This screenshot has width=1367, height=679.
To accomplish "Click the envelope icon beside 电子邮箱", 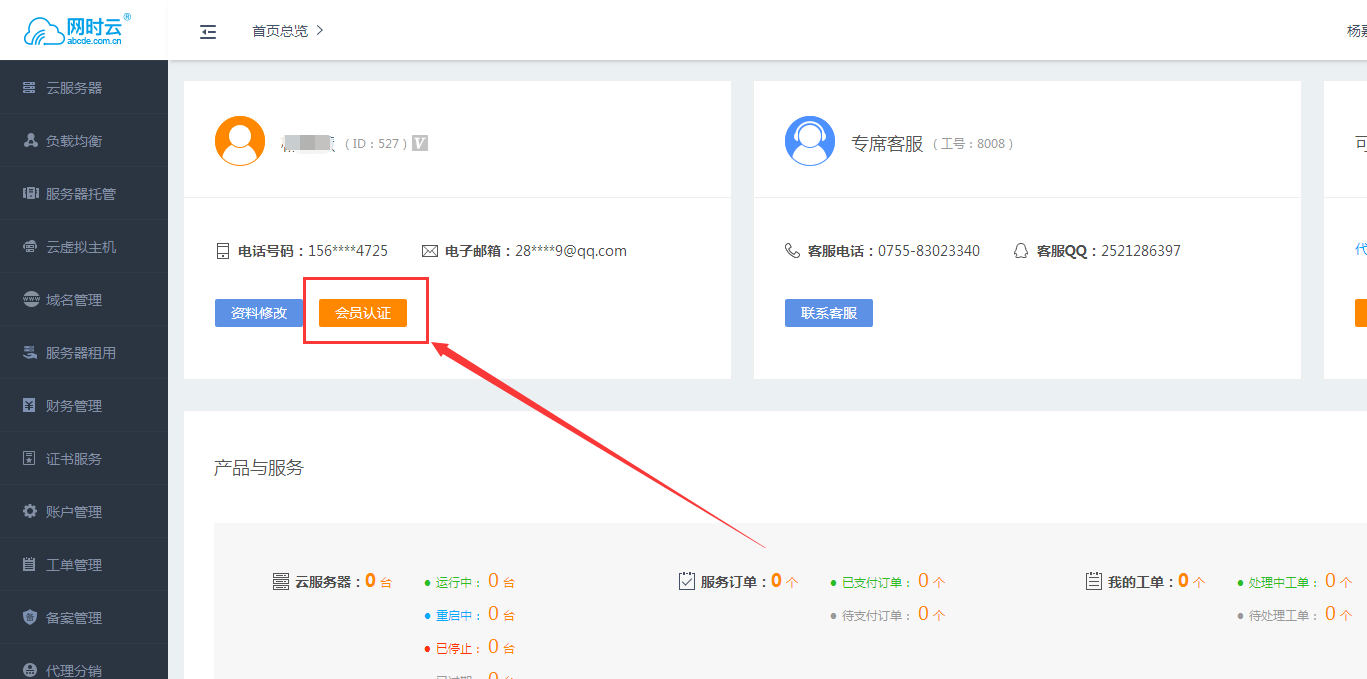I will point(430,251).
